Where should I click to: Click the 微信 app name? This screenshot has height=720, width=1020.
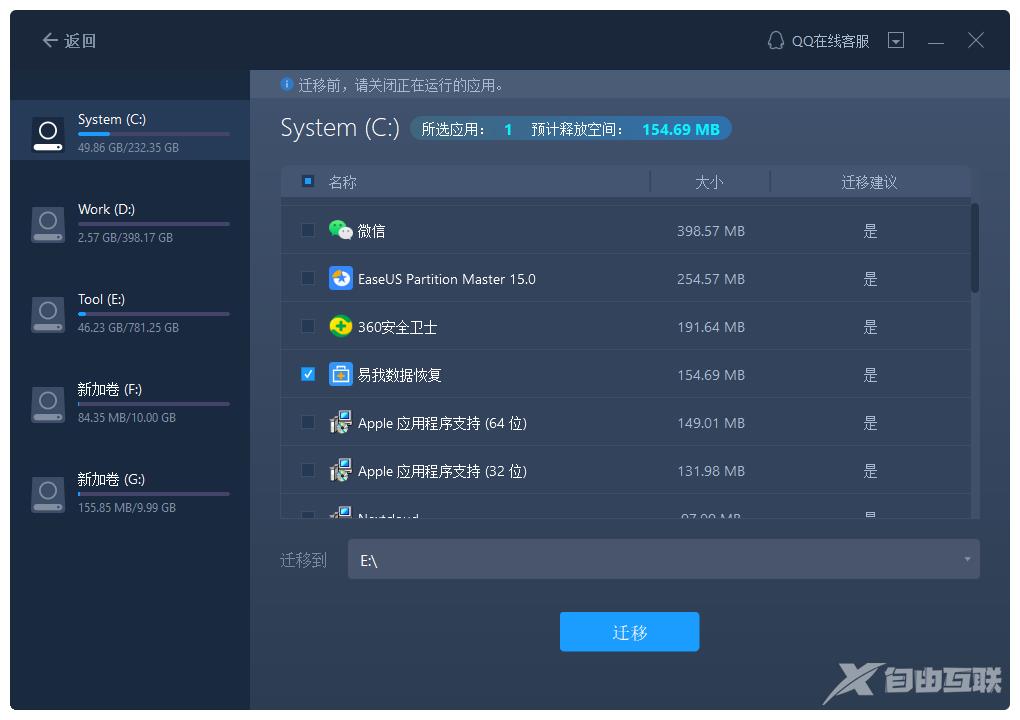(371, 231)
